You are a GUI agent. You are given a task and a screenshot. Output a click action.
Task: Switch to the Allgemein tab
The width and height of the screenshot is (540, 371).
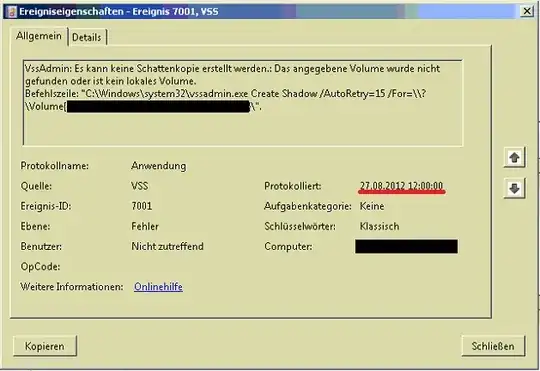[39, 36]
